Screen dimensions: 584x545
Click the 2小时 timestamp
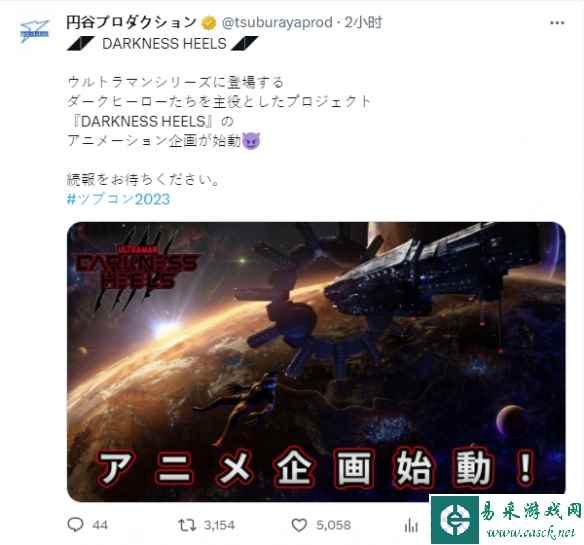click(363, 23)
